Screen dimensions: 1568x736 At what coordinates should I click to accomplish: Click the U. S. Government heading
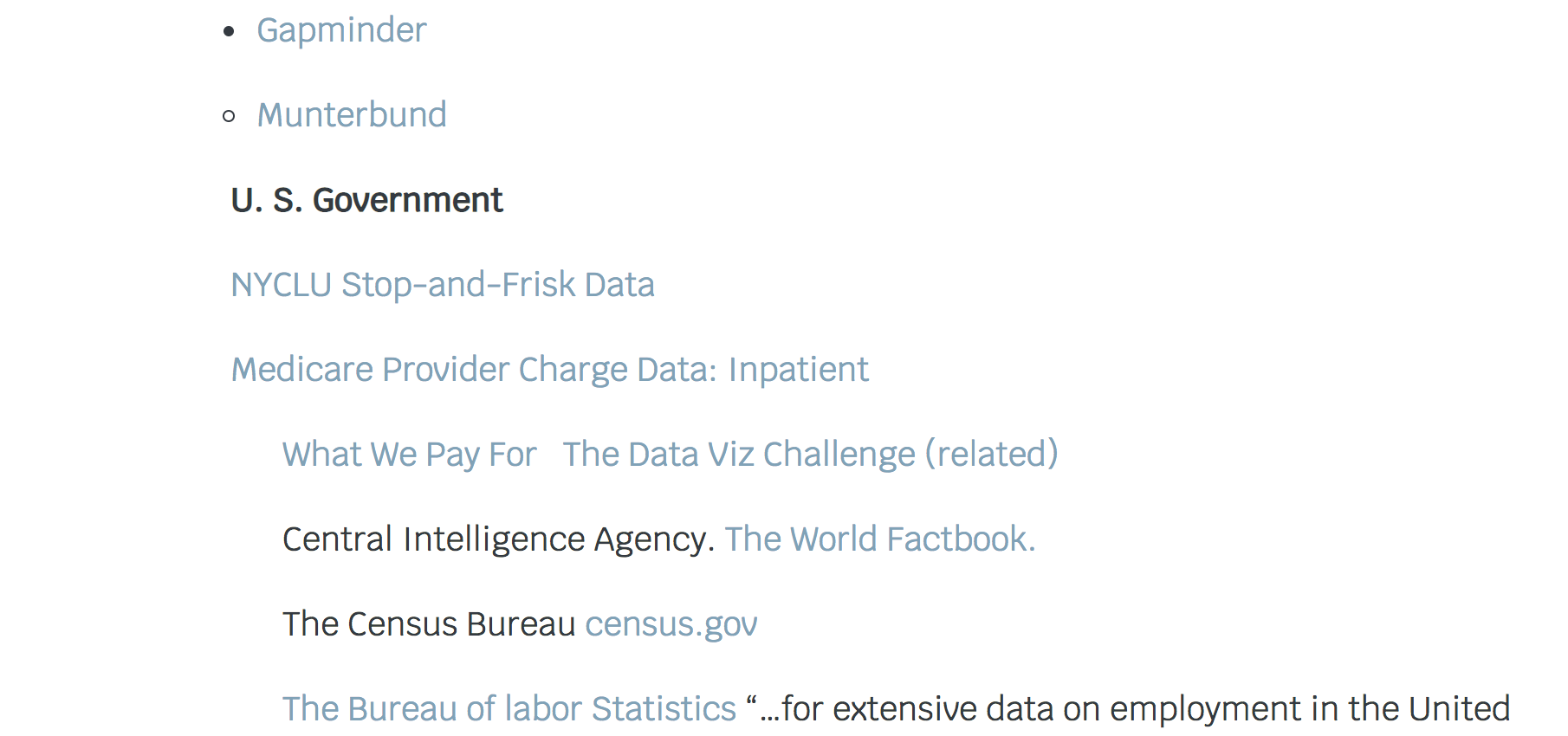(366, 200)
